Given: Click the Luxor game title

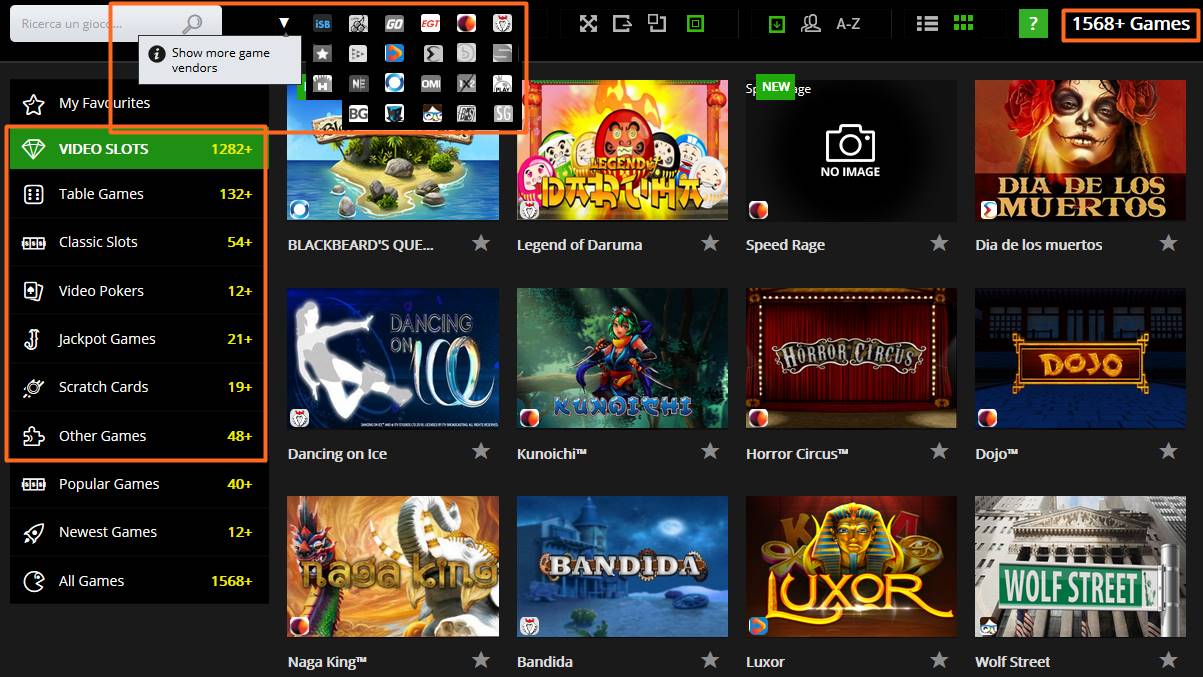Looking at the screenshot, I should (x=765, y=662).
